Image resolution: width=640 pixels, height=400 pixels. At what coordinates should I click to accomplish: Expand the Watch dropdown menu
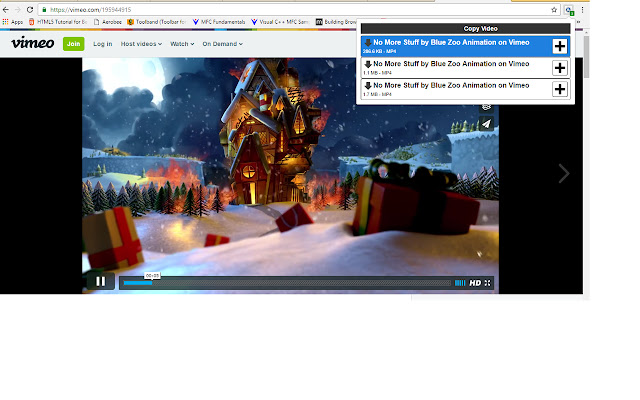182,44
